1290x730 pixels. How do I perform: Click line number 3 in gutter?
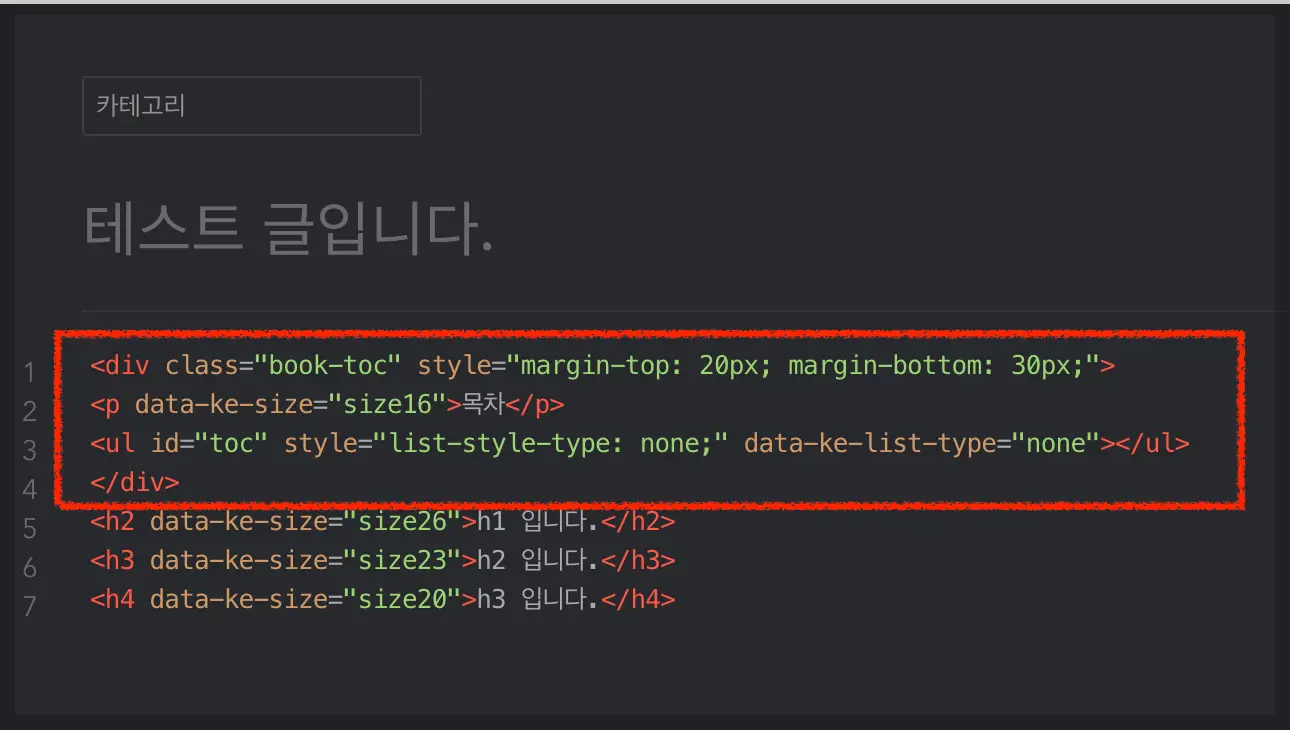click(30, 451)
